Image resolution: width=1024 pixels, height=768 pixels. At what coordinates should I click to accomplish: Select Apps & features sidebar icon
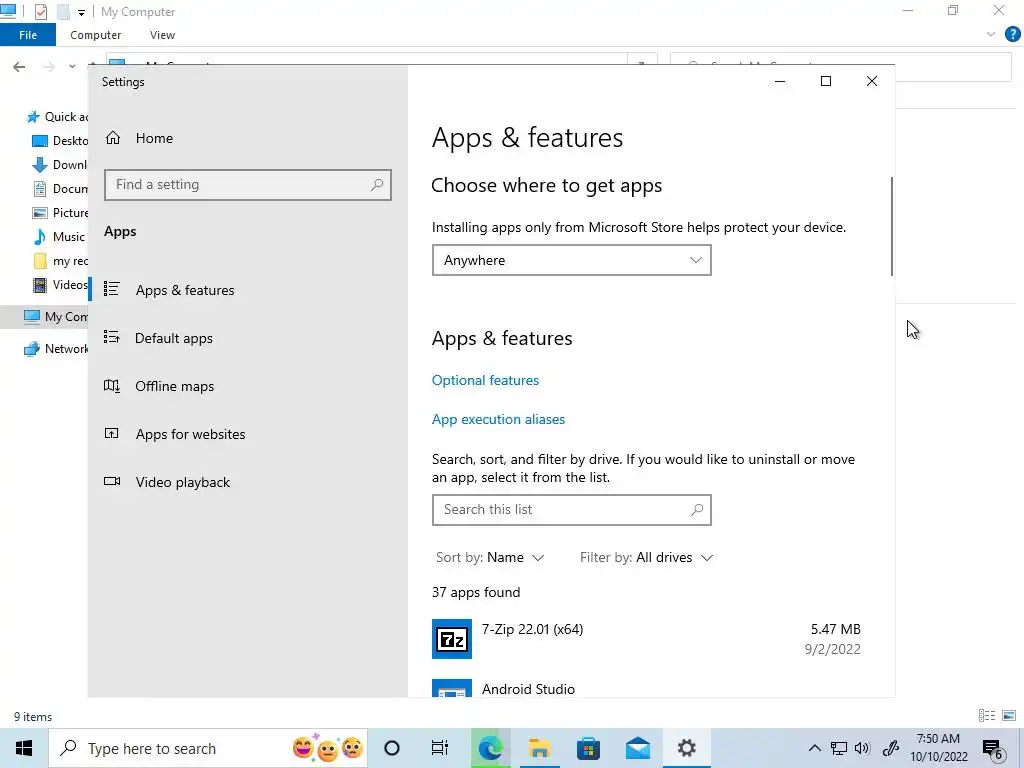[x=112, y=289]
